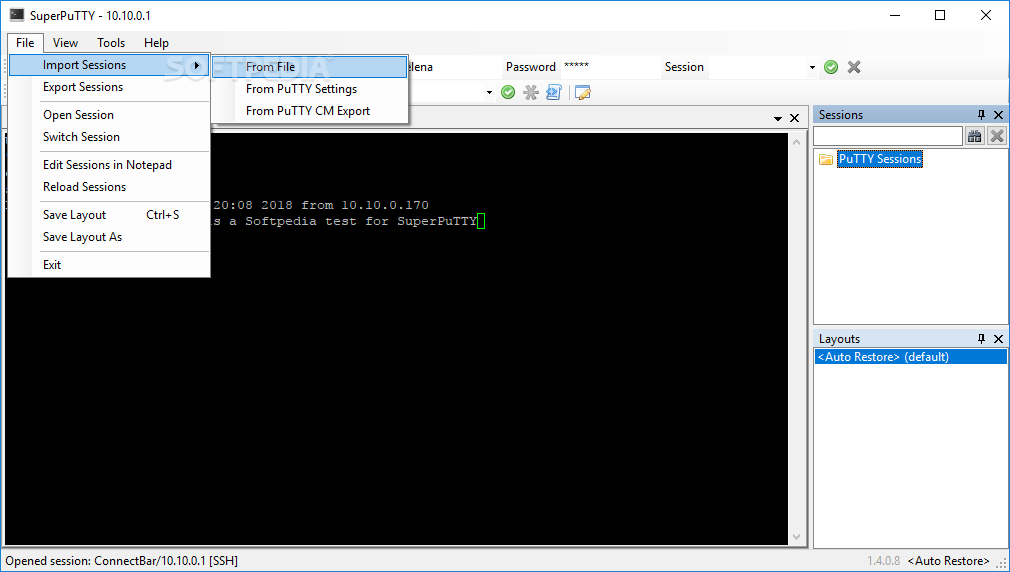Click the Layouts panel title
Image resolution: width=1010 pixels, height=572 pixels.
point(839,339)
